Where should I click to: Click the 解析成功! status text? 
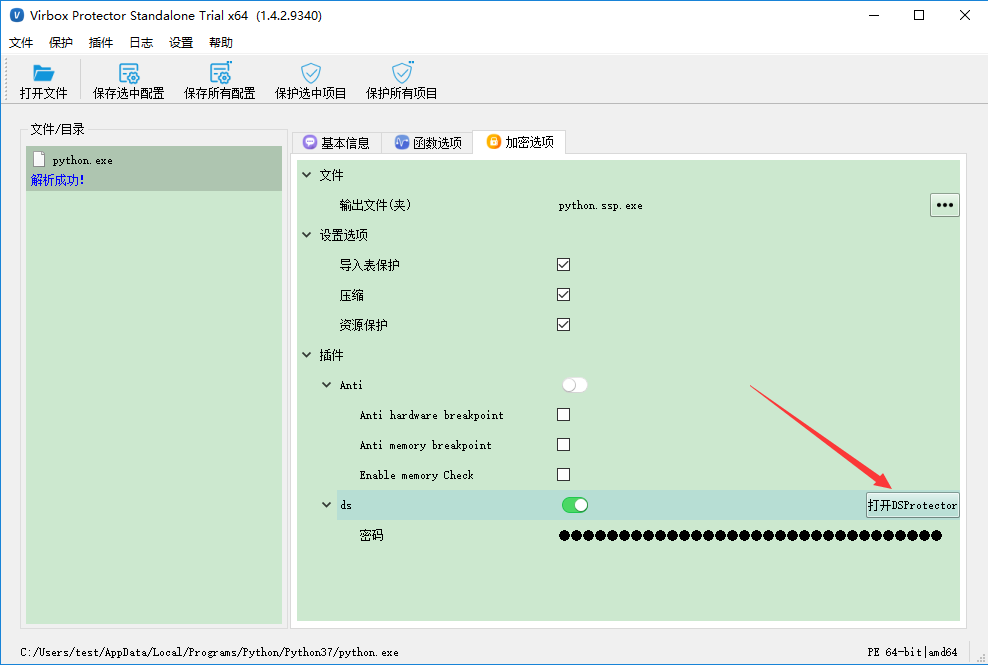(x=57, y=180)
